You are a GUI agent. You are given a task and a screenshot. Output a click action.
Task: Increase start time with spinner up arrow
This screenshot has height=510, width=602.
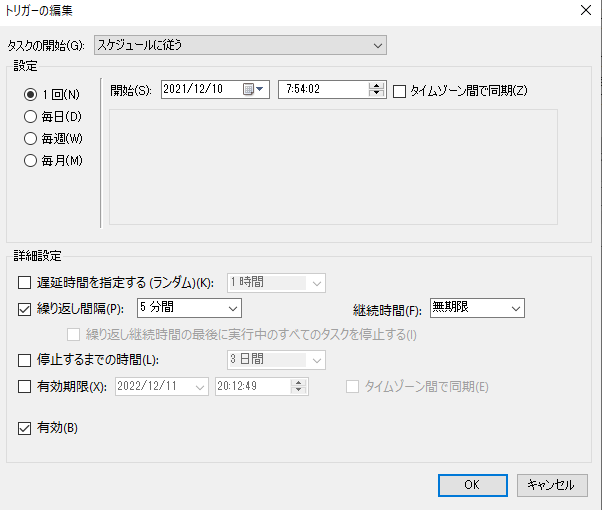[376, 86]
